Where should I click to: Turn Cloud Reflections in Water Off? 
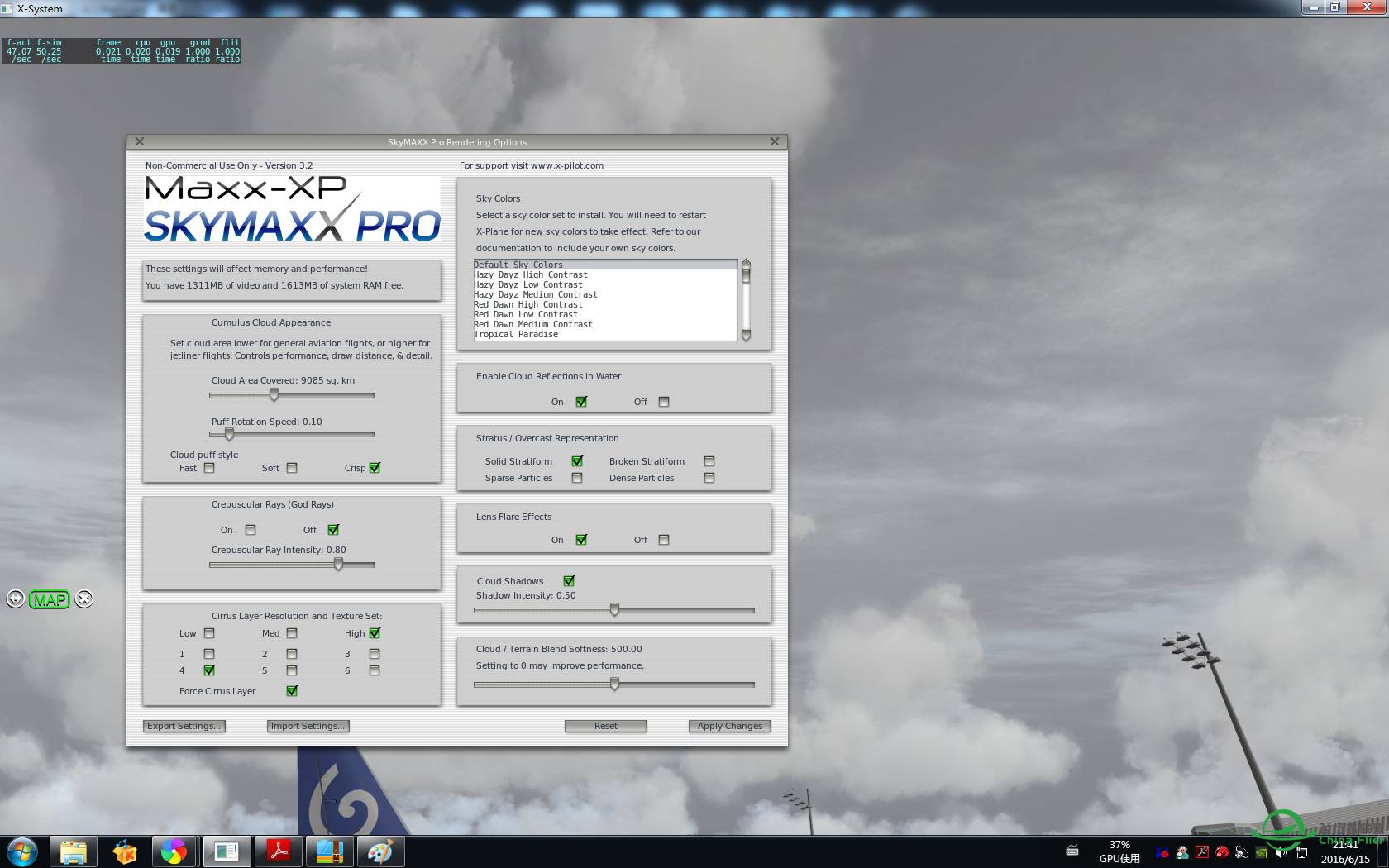(664, 402)
